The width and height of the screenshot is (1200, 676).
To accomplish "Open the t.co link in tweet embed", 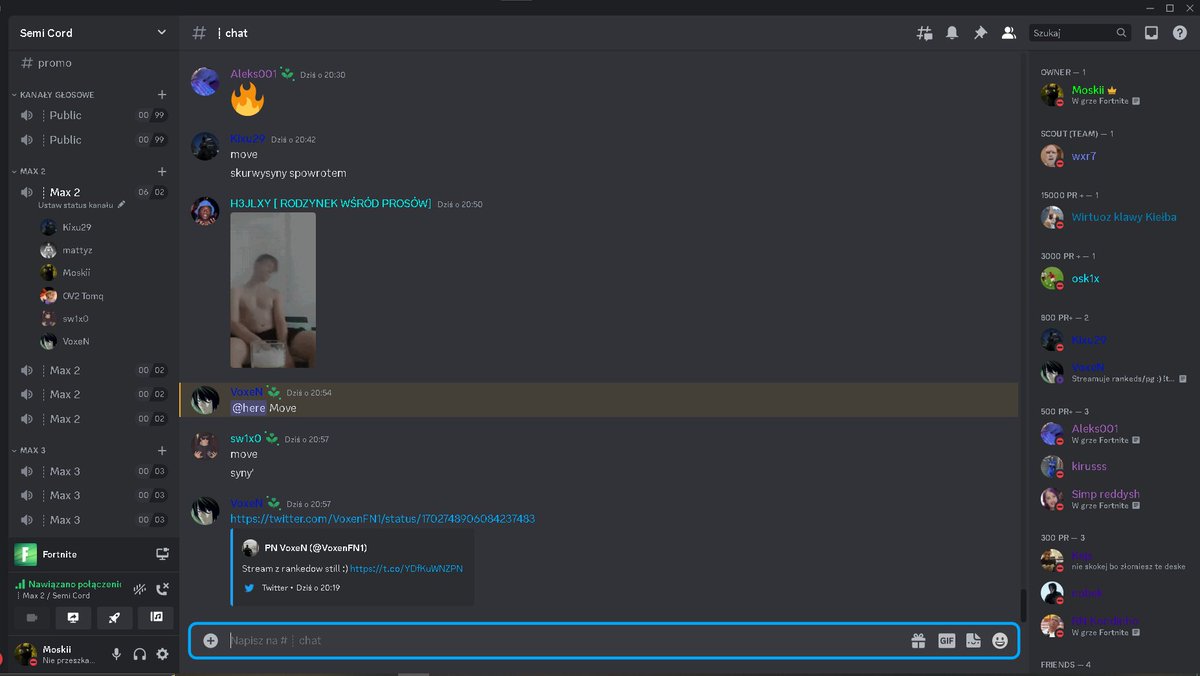I will (406, 568).
